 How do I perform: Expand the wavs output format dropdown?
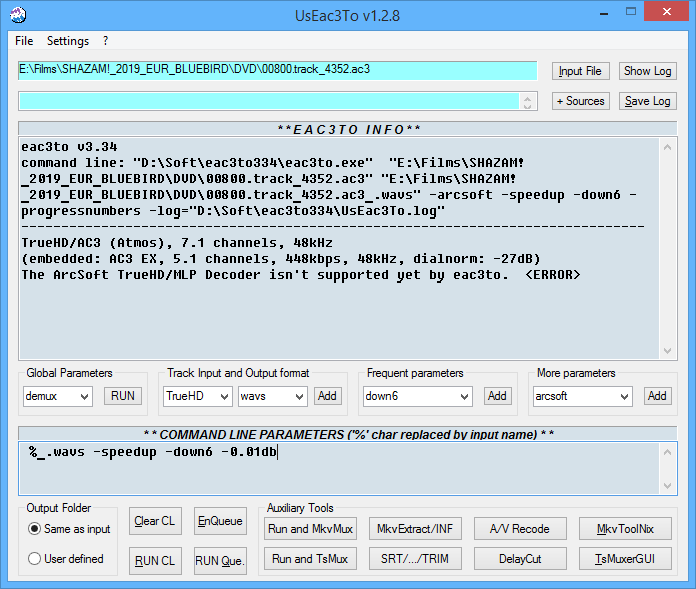[x=299, y=396]
